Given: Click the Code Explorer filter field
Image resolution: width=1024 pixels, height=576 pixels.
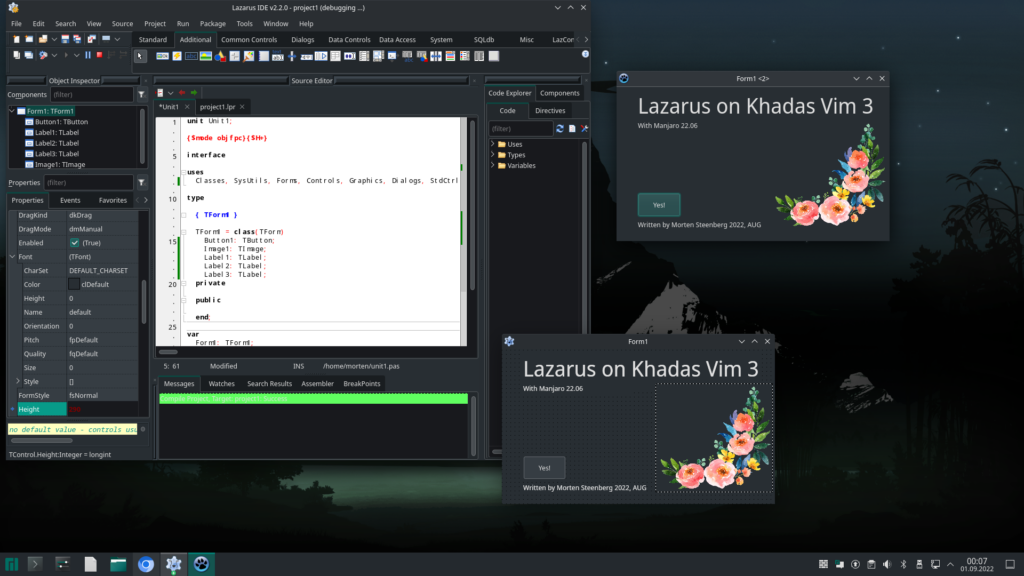Looking at the screenshot, I should point(520,129).
